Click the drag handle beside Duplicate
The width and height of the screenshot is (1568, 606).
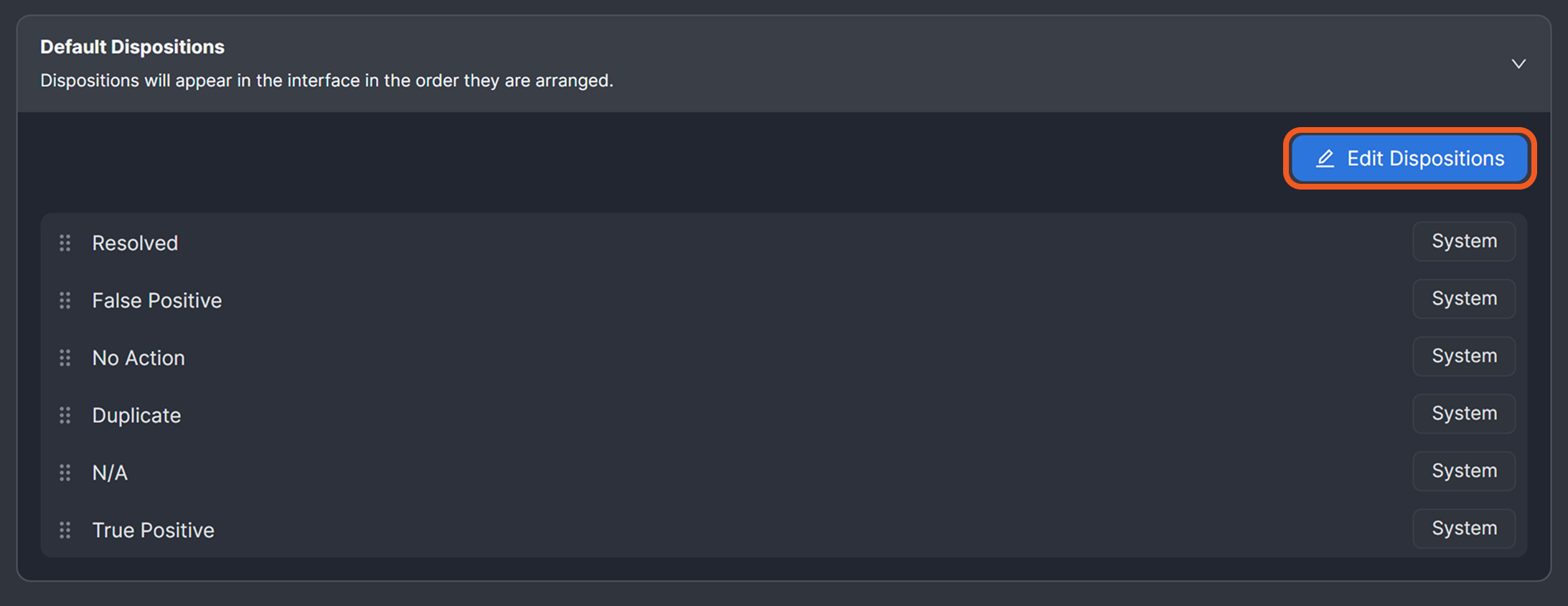(x=65, y=415)
